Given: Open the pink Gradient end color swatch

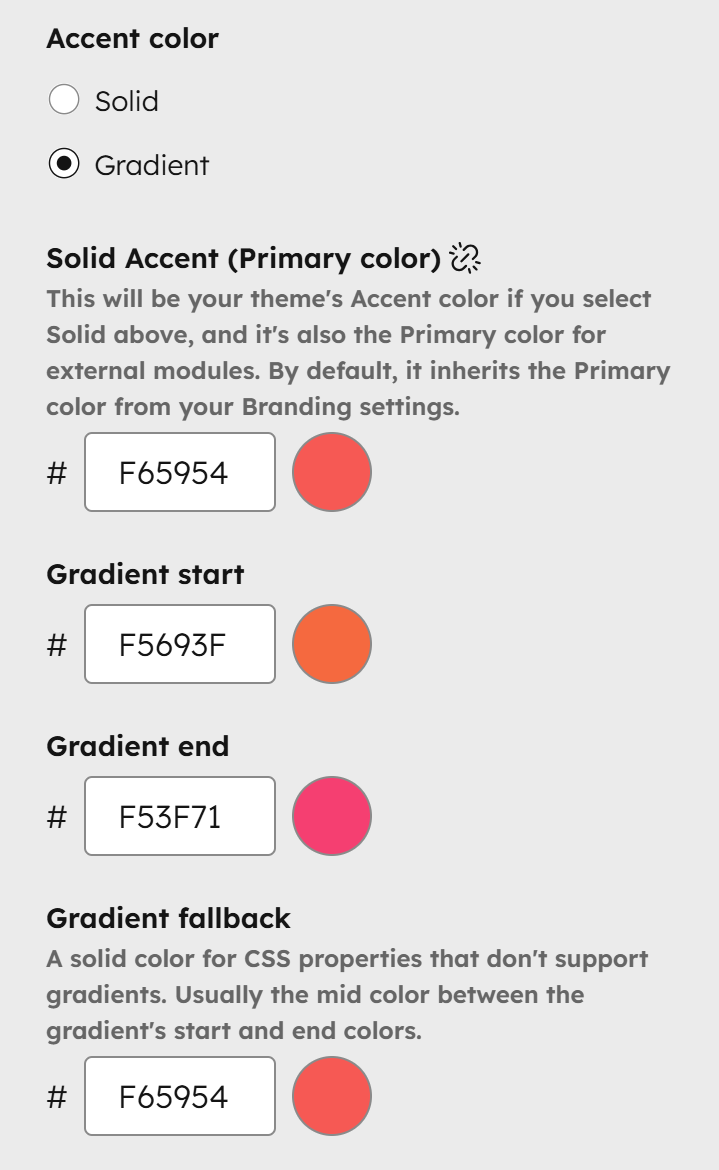Looking at the screenshot, I should click(332, 816).
